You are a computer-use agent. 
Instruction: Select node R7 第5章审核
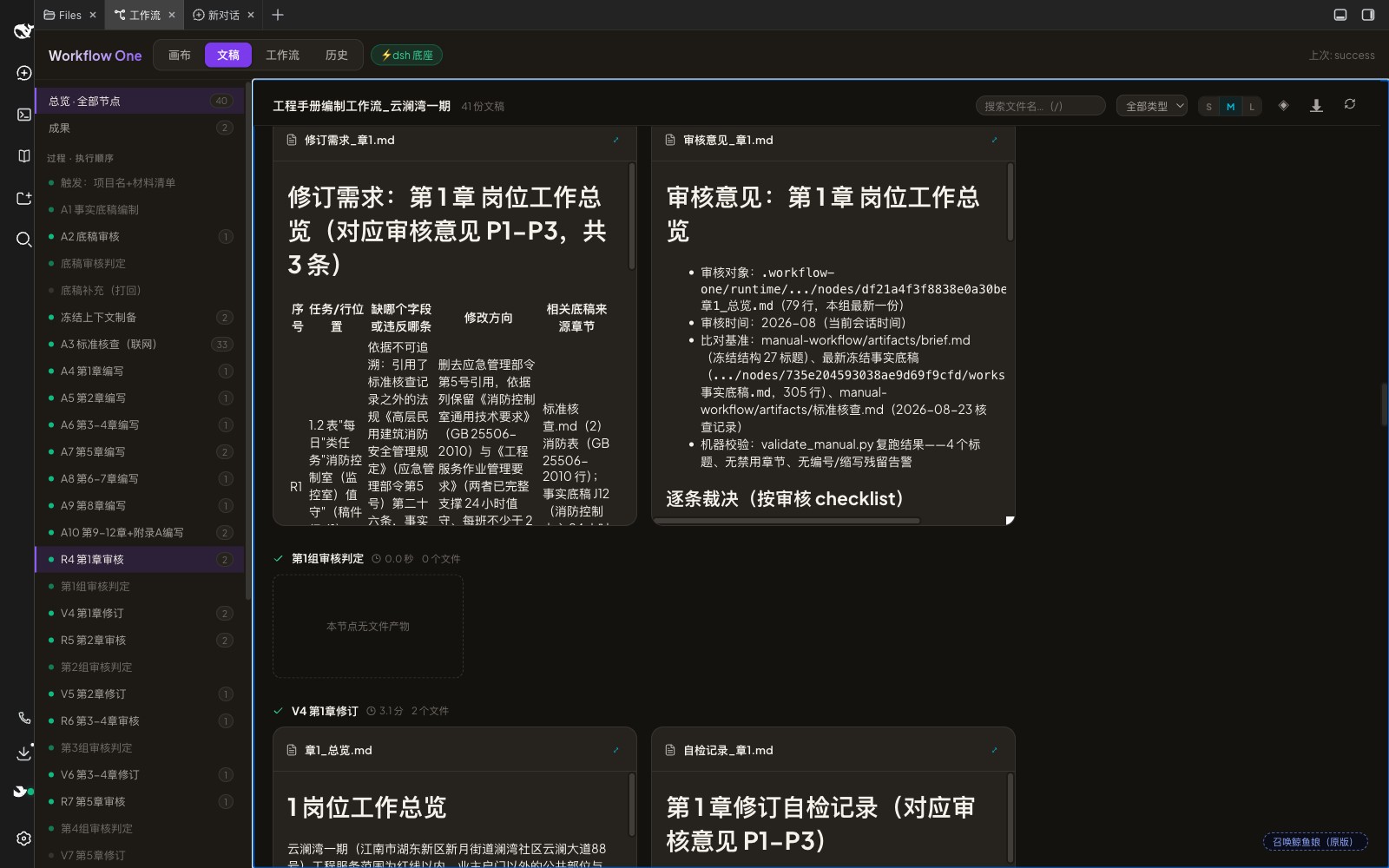click(x=140, y=801)
